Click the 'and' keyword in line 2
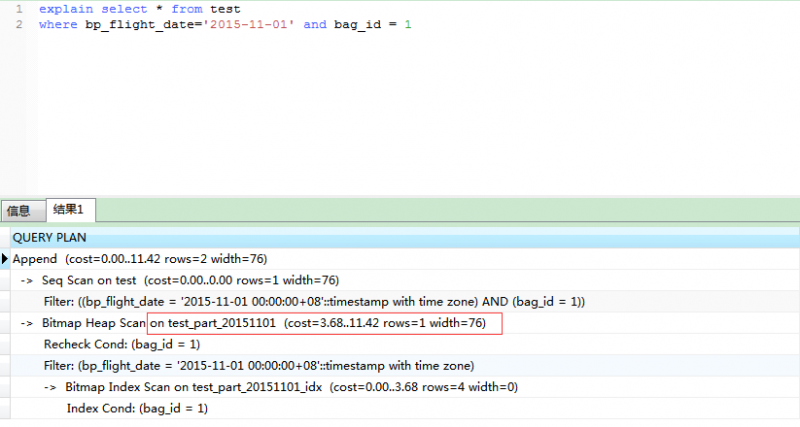Image resolution: width=800 pixels, height=427 pixels. click(315, 24)
